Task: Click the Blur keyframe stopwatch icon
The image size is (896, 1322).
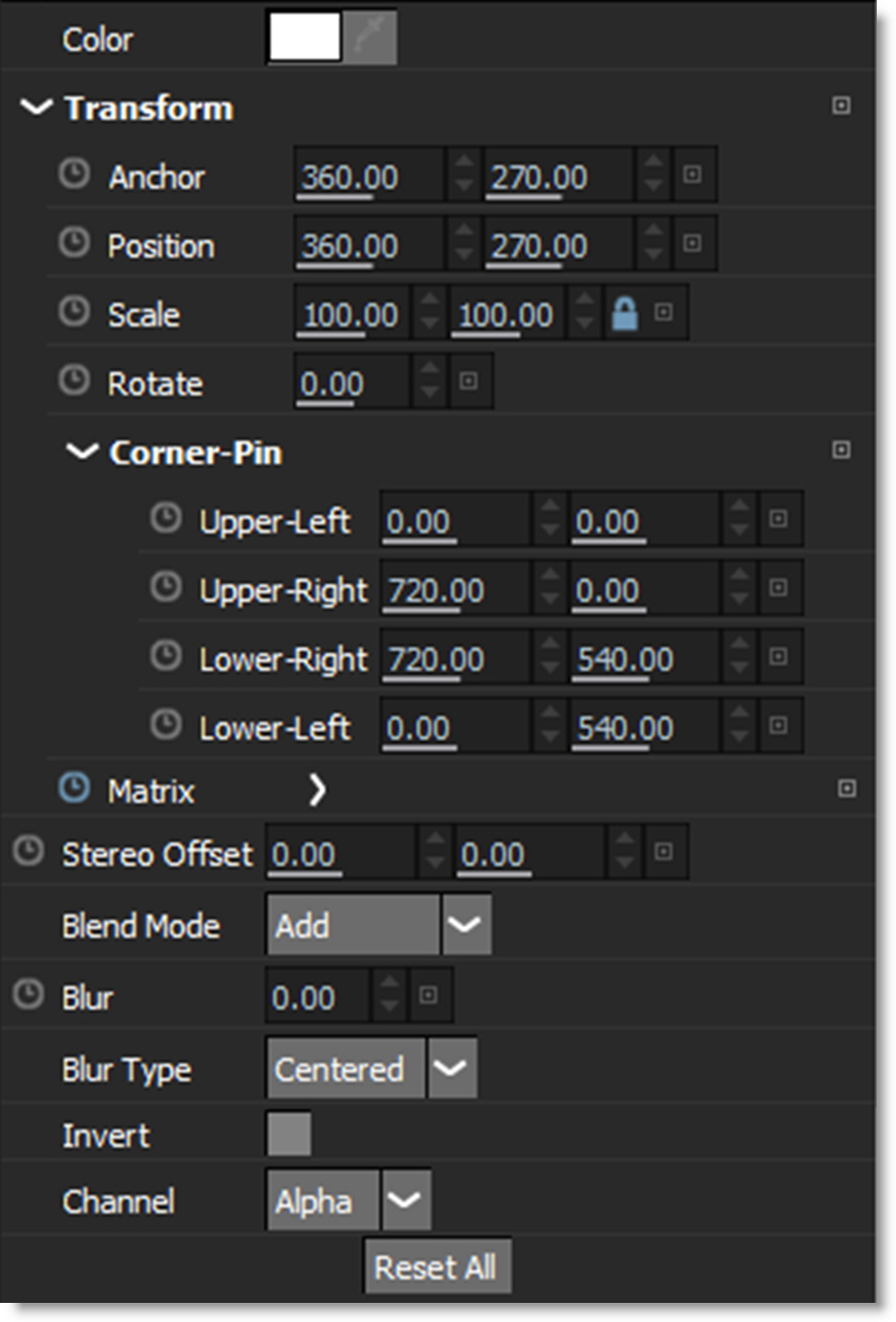Action: 28,995
